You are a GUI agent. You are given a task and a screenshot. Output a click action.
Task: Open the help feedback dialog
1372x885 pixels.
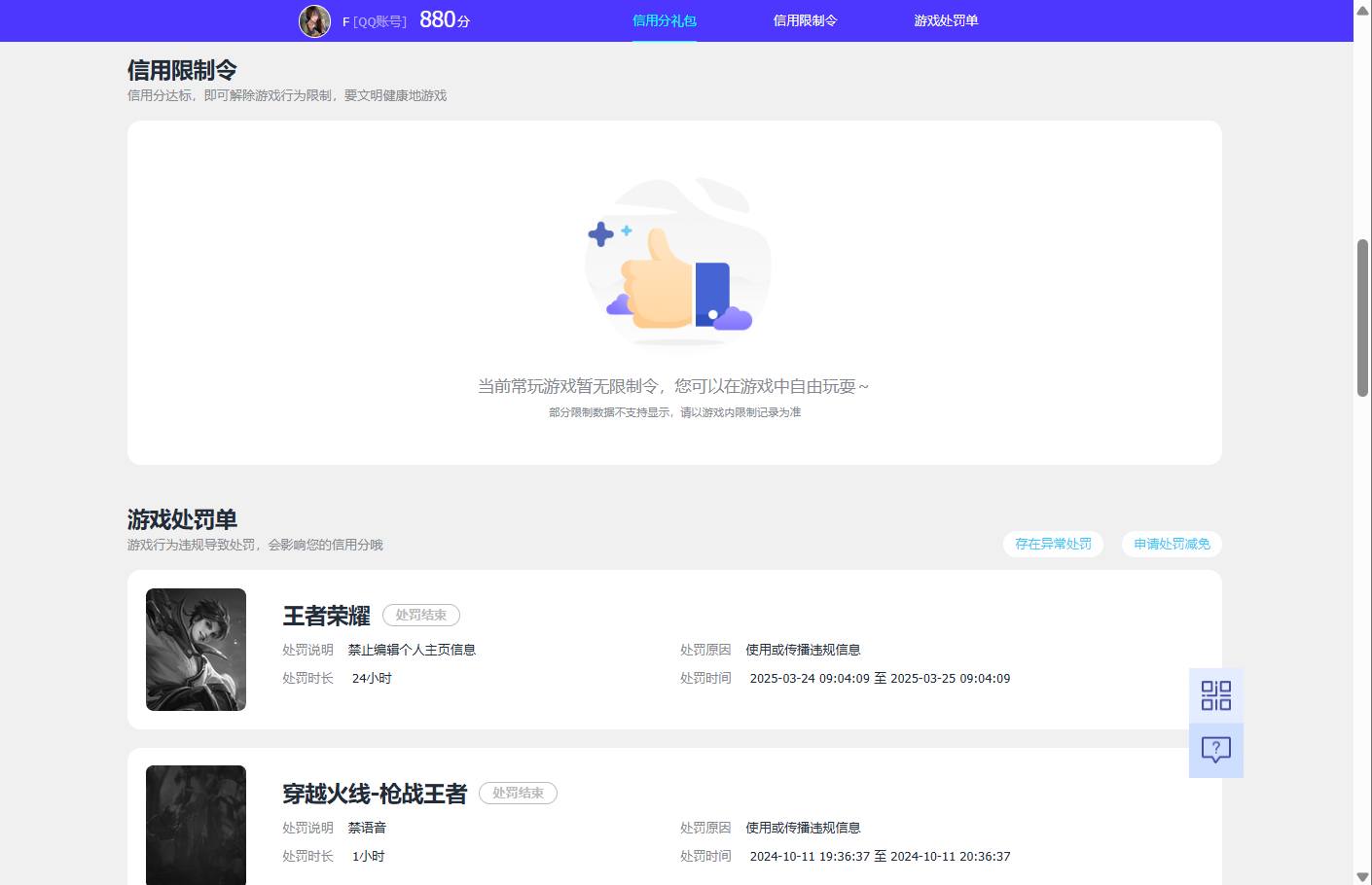(1215, 749)
